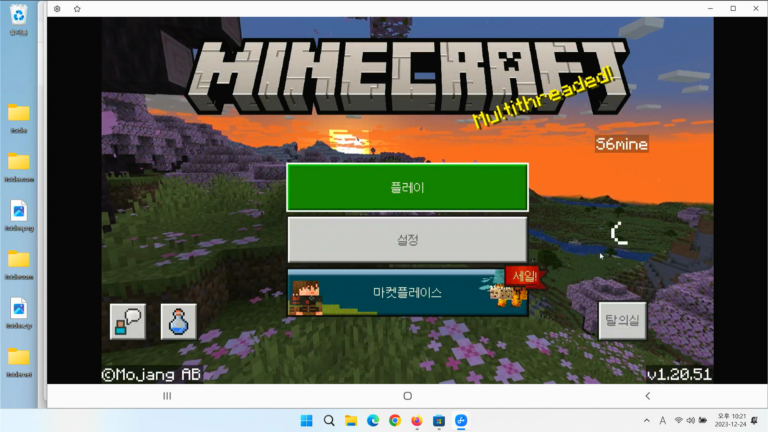The height and width of the screenshot is (432, 768).
Task: Click the gear icon in window title bar
Action: [x=57, y=9]
